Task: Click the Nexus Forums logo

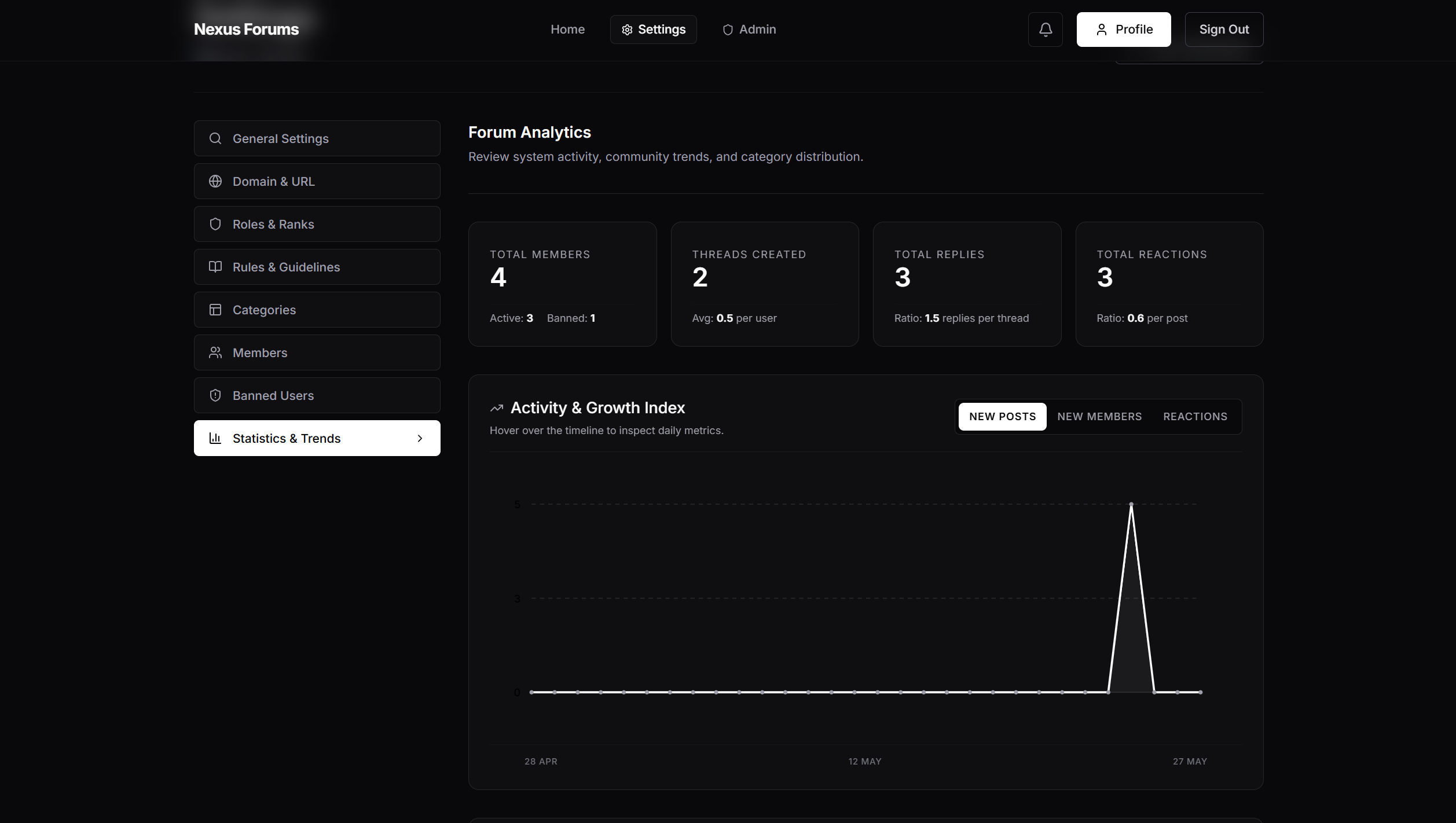Action: tap(246, 30)
